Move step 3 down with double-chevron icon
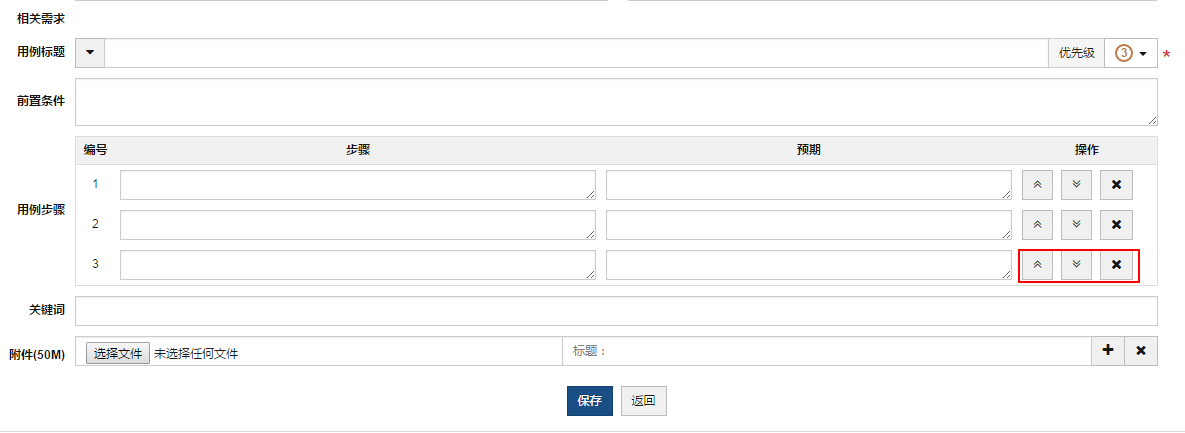Image resolution: width=1185 pixels, height=433 pixels. (x=1076, y=265)
